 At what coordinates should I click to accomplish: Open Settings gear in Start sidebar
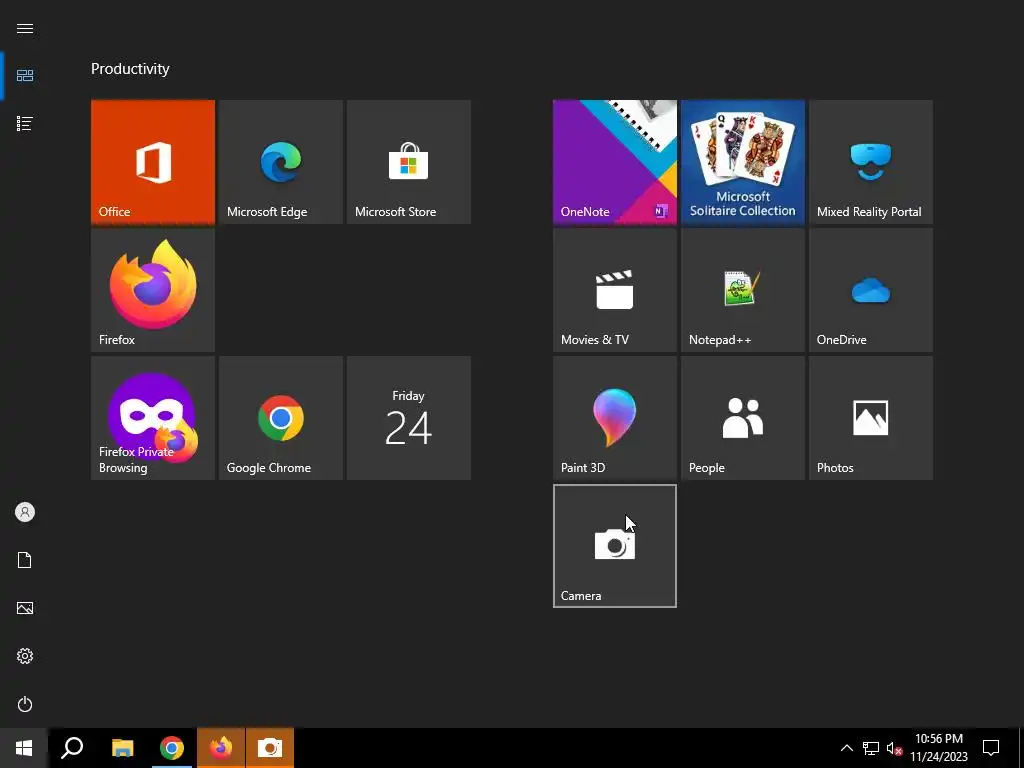tap(25, 656)
